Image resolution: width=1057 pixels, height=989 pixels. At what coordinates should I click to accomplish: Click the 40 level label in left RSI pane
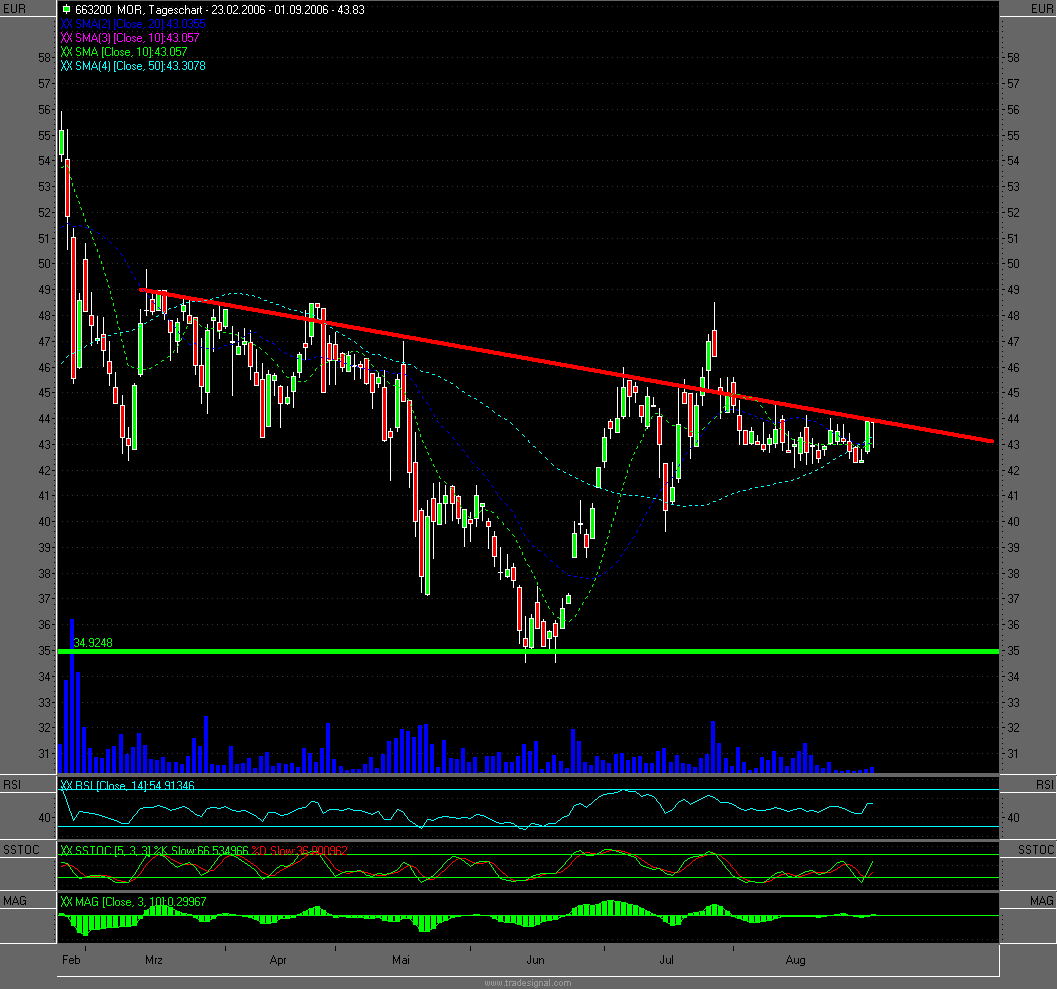[44, 818]
